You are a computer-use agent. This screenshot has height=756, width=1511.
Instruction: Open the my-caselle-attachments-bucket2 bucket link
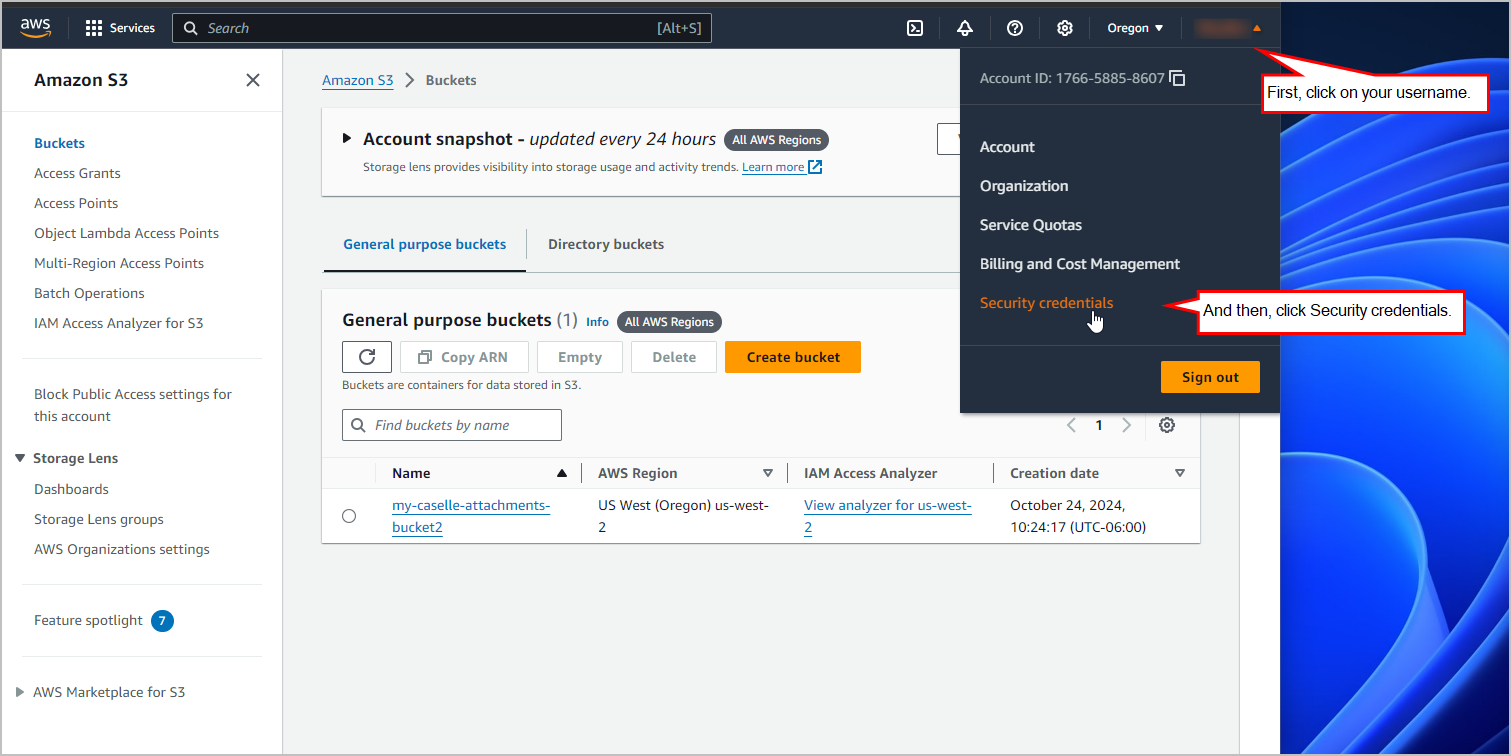tap(471, 516)
